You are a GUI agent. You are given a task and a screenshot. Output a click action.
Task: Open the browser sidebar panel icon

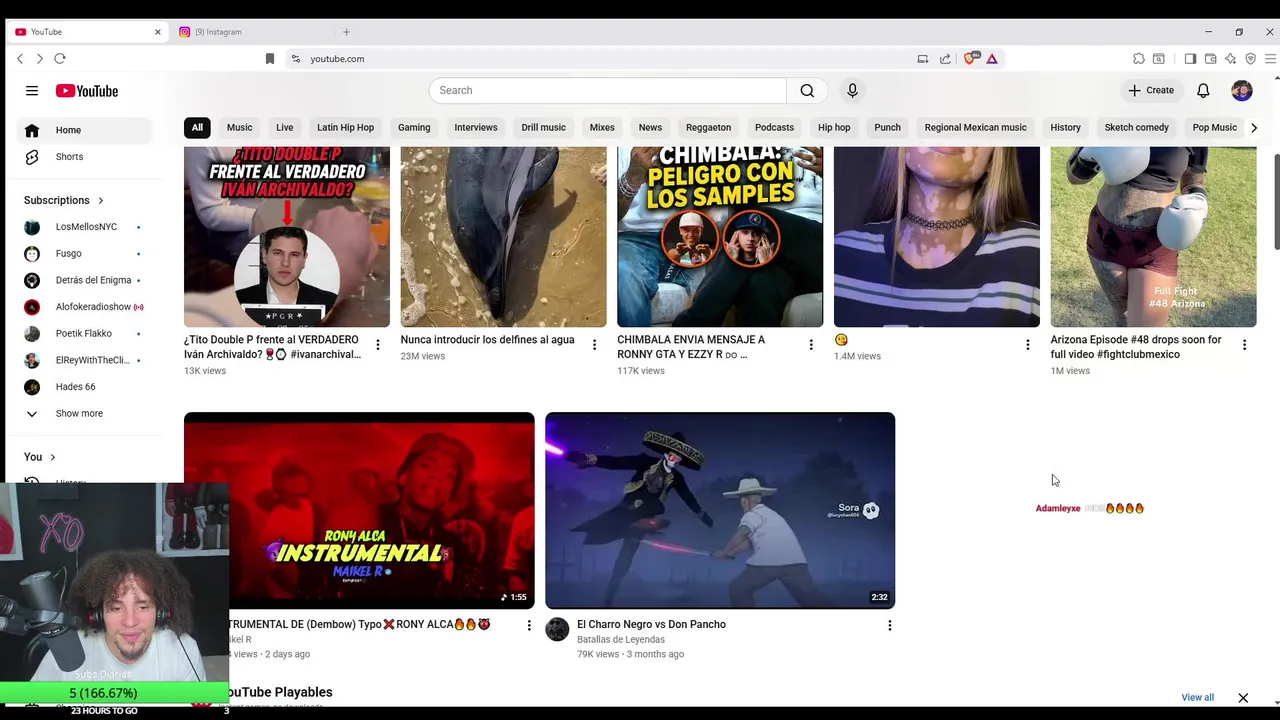pyautogui.click(x=1190, y=59)
